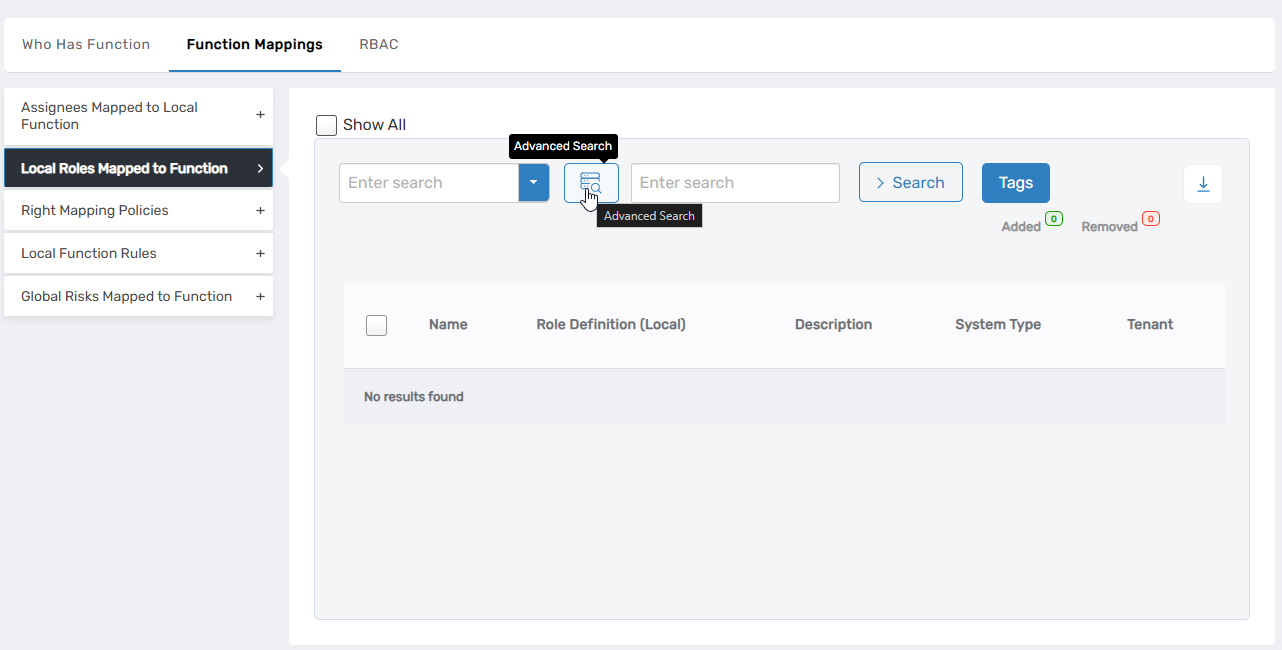Screen dimensions: 1282x650
Task: Open the search field dropdown arrow
Action: pyautogui.click(x=533, y=183)
